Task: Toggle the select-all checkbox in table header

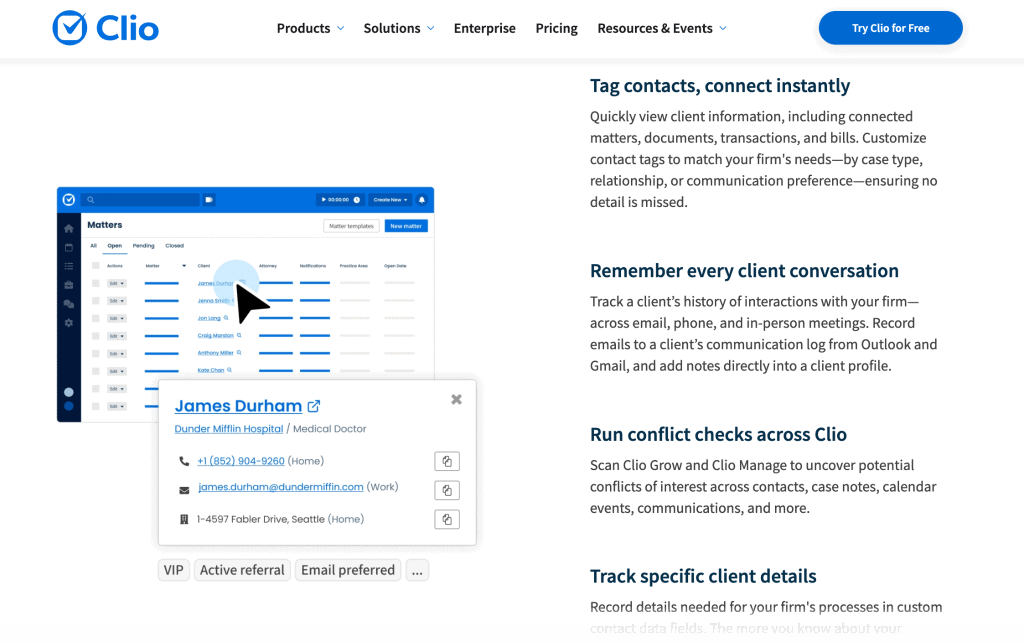Action: pos(95,266)
